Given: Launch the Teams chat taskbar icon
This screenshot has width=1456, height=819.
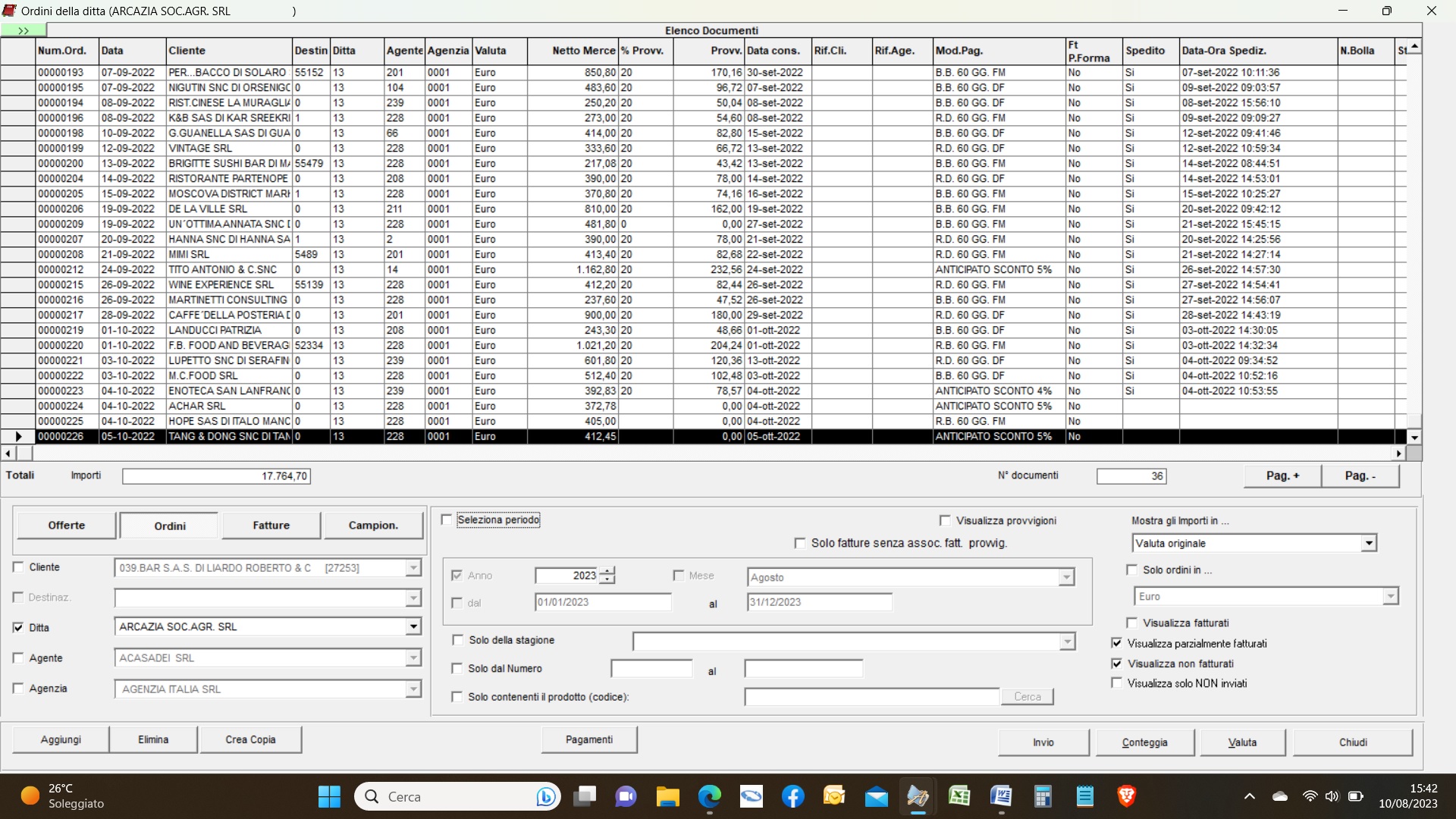Looking at the screenshot, I should click(626, 796).
